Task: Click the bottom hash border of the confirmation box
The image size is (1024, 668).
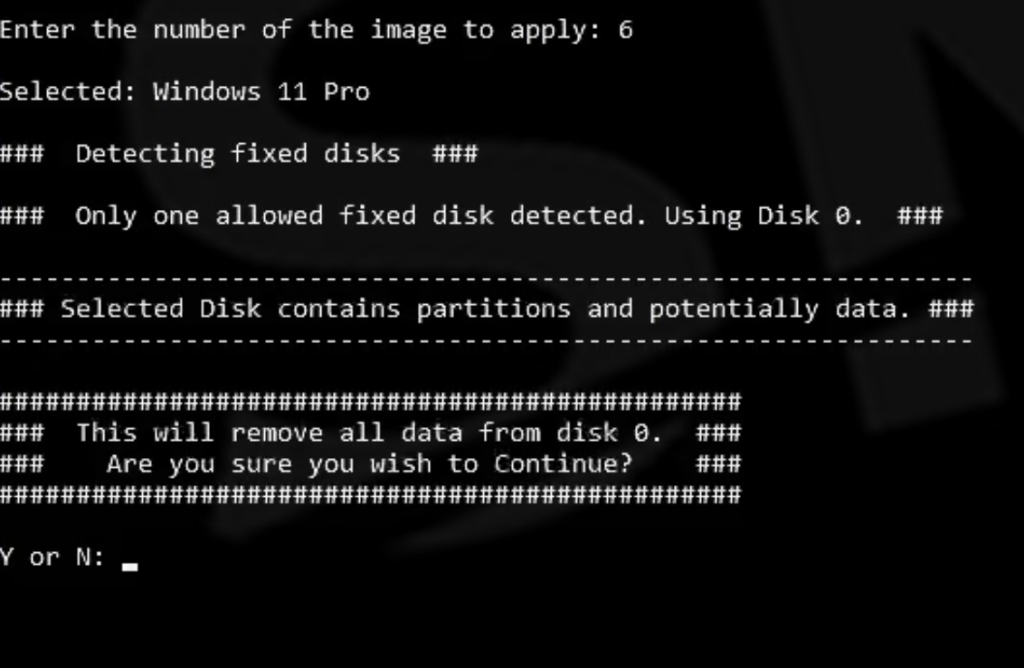Action: point(370,495)
